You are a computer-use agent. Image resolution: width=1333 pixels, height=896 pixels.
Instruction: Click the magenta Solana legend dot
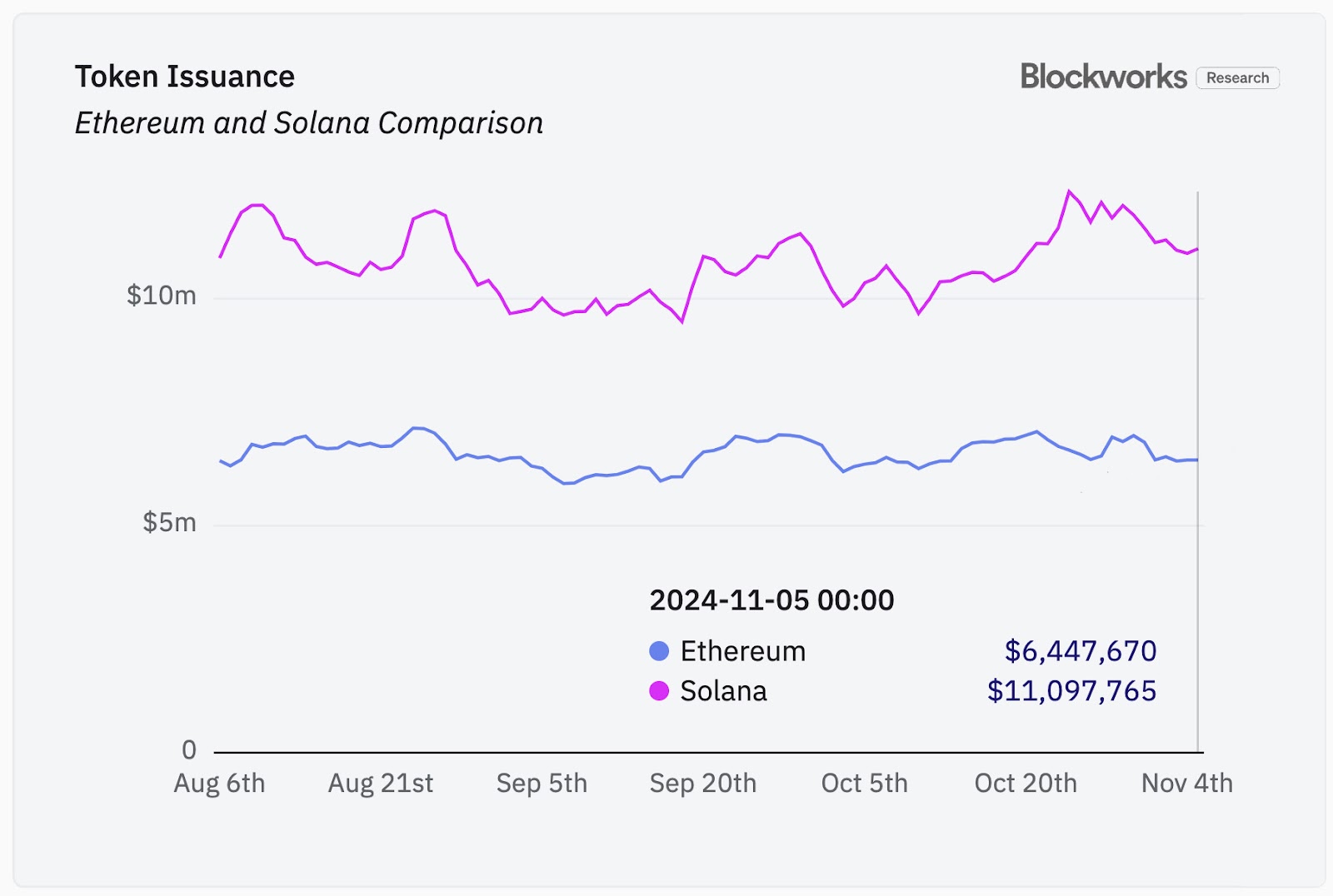(659, 691)
